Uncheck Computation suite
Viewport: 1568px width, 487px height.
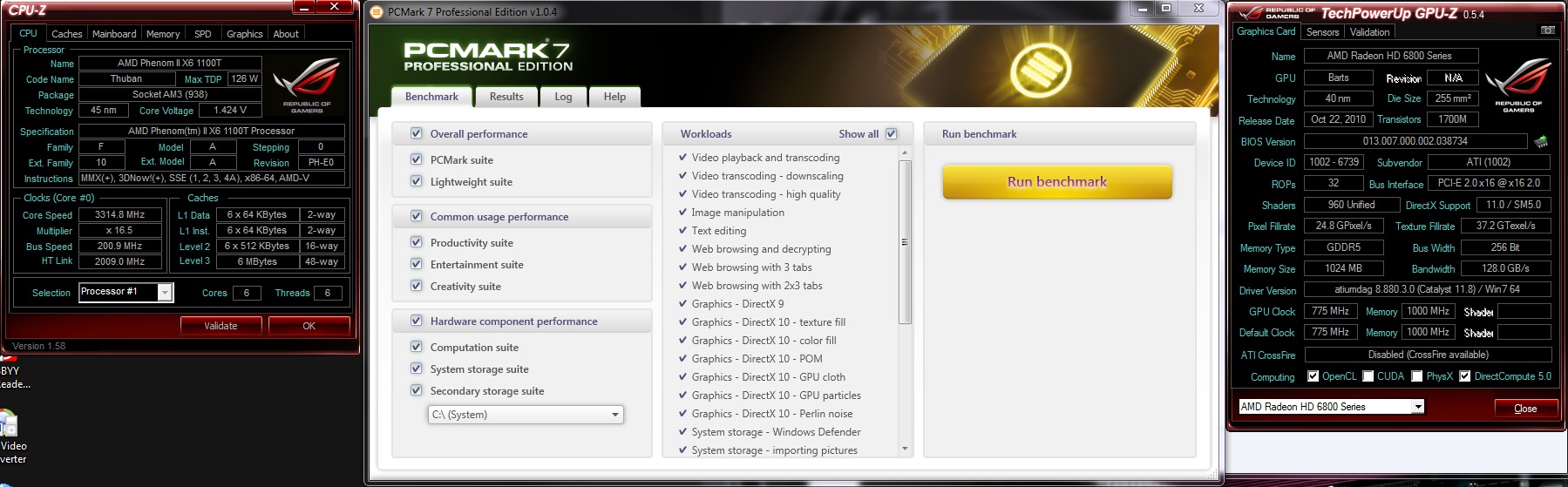pos(417,347)
